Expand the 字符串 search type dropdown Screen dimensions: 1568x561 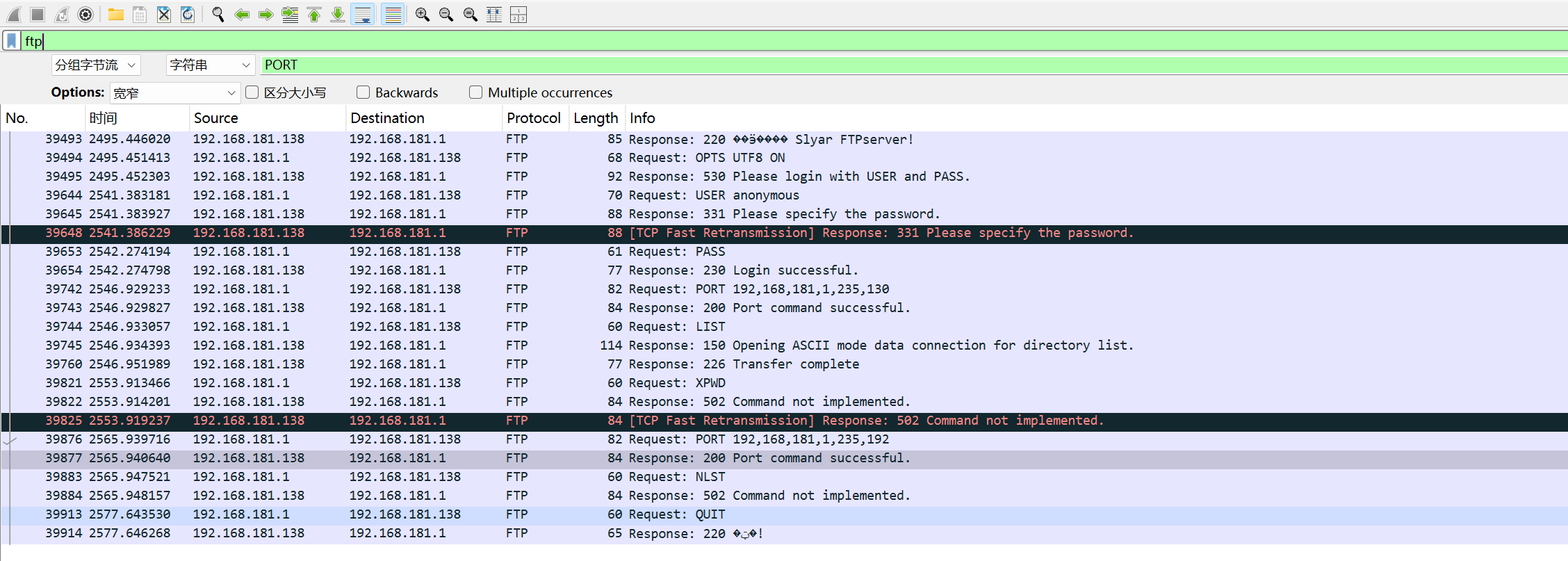tap(210, 65)
